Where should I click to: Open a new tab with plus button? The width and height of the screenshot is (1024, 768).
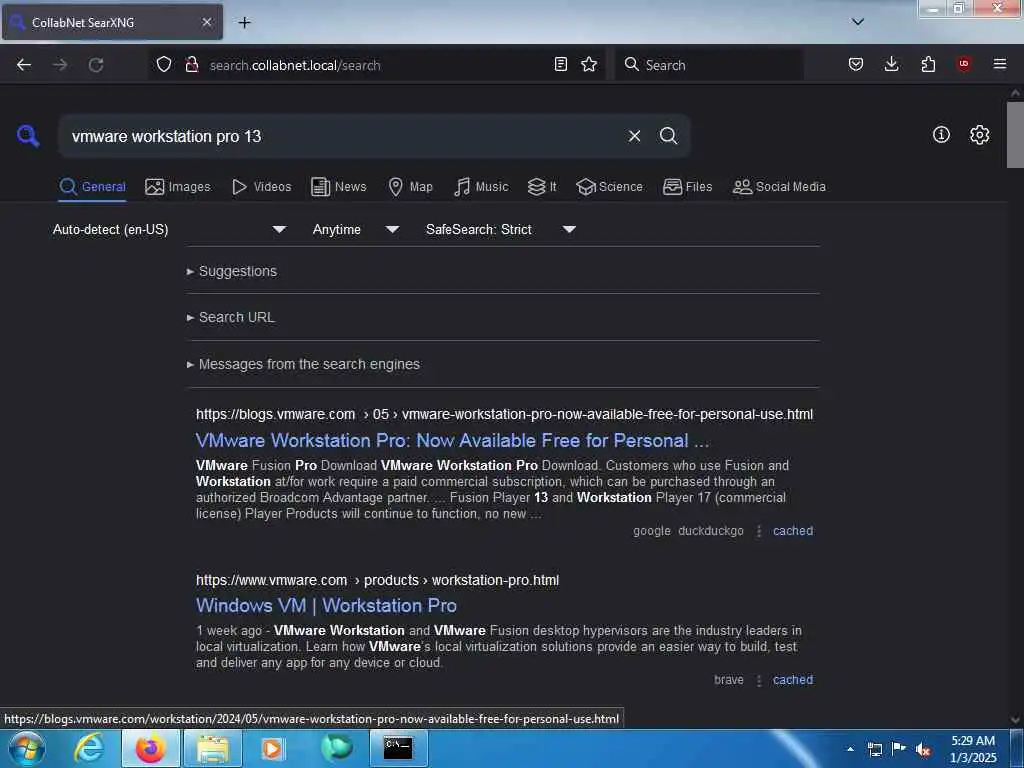point(244,22)
